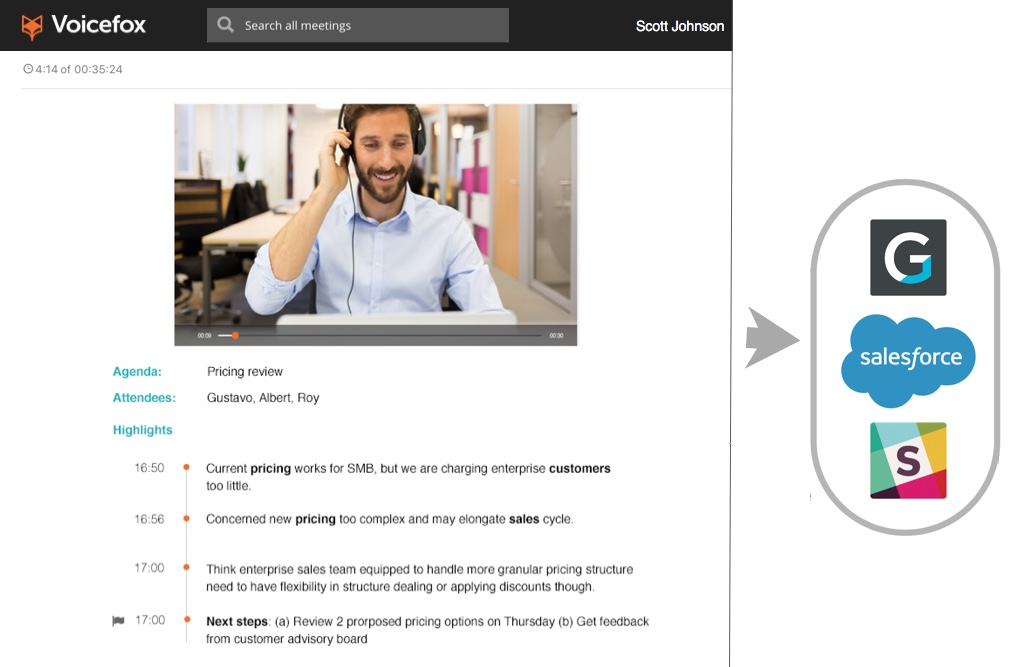
Task: Jump to the 16:50 highlight timestamp
Action: 149,468
